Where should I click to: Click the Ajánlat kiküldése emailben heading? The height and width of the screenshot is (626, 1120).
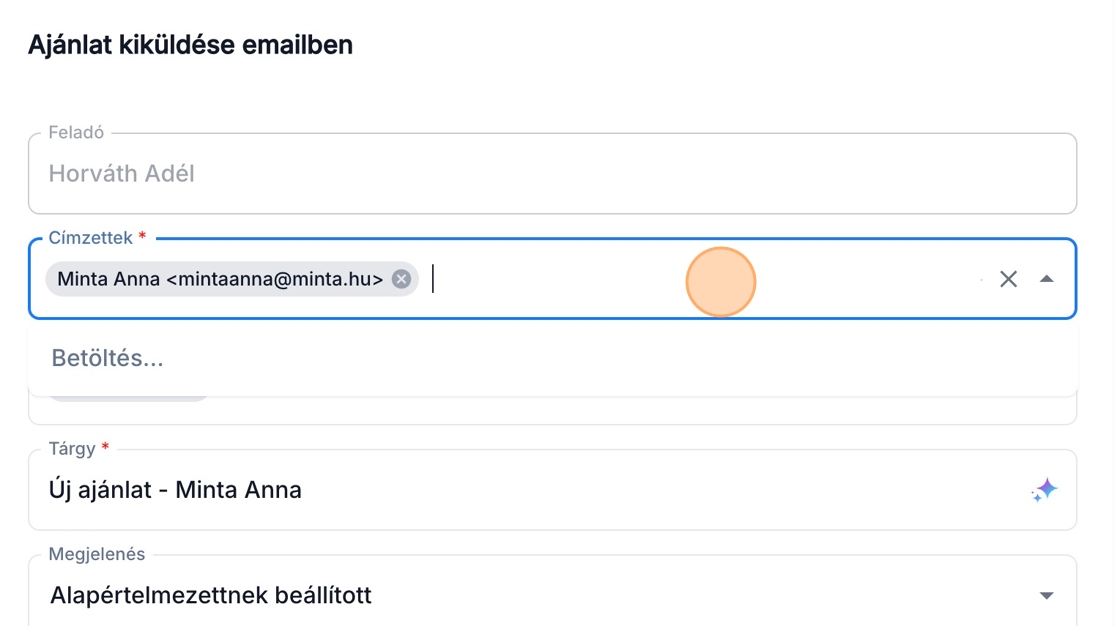coord(190,45)
